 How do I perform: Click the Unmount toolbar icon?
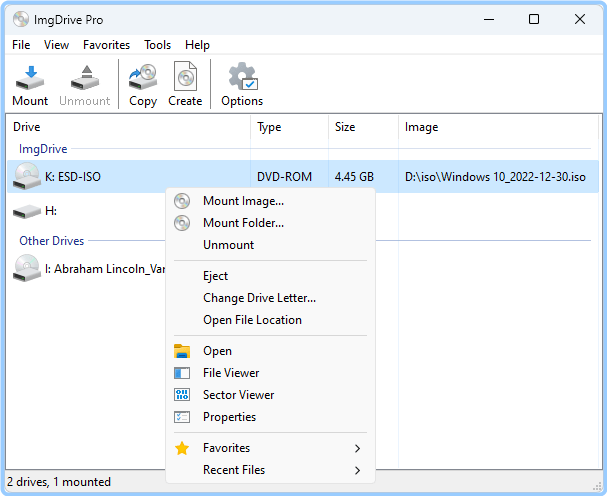pyautogui.click(x=85, y=77)
